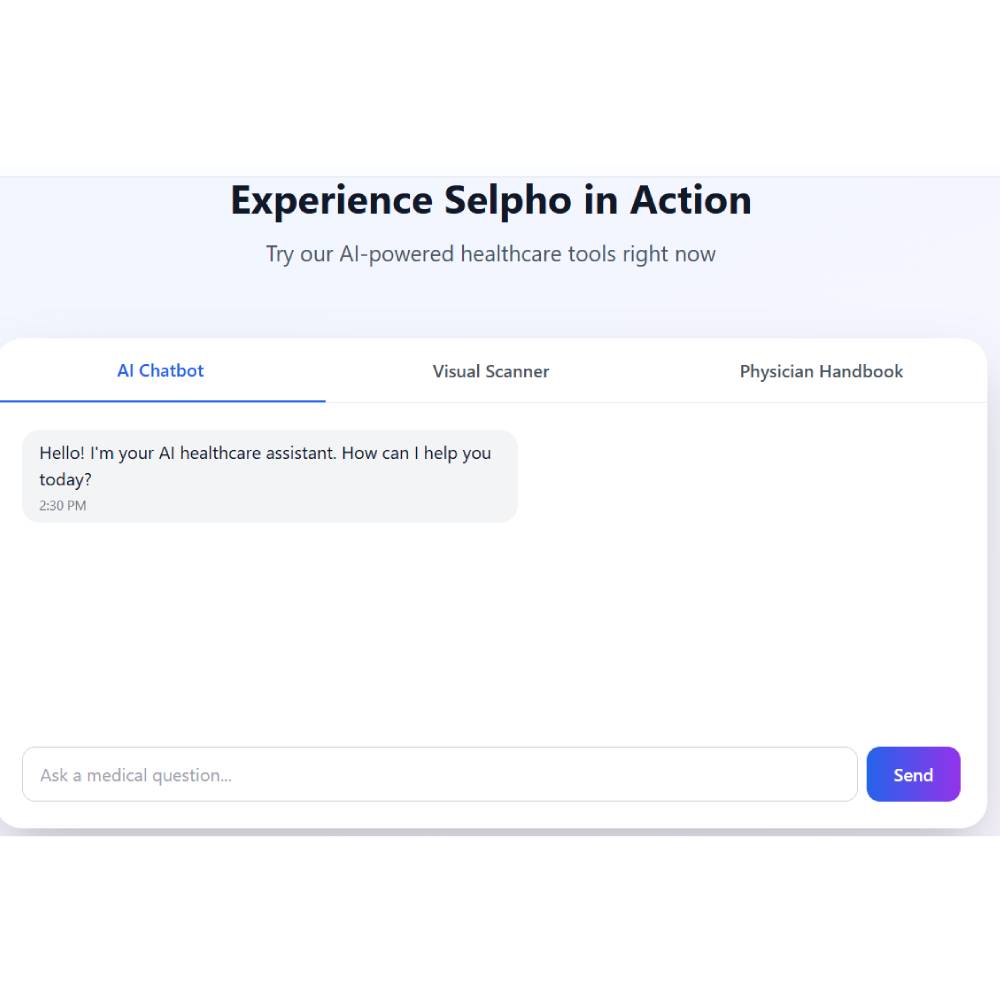Click the placeholder text in the question field
The image size is (1000, 1000).
136,775
